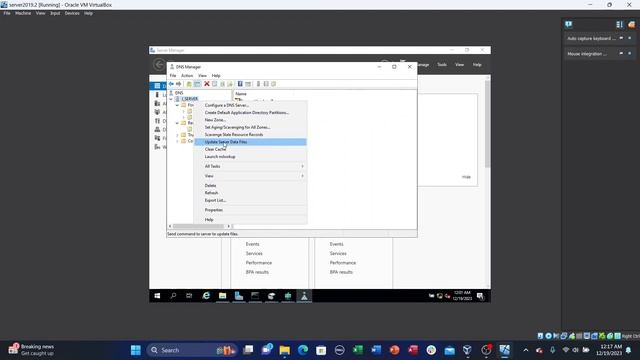Open the DNS Manager View menu
Image resolution: width=640 pixels, height=360 pixels.
tap(202, 76)
